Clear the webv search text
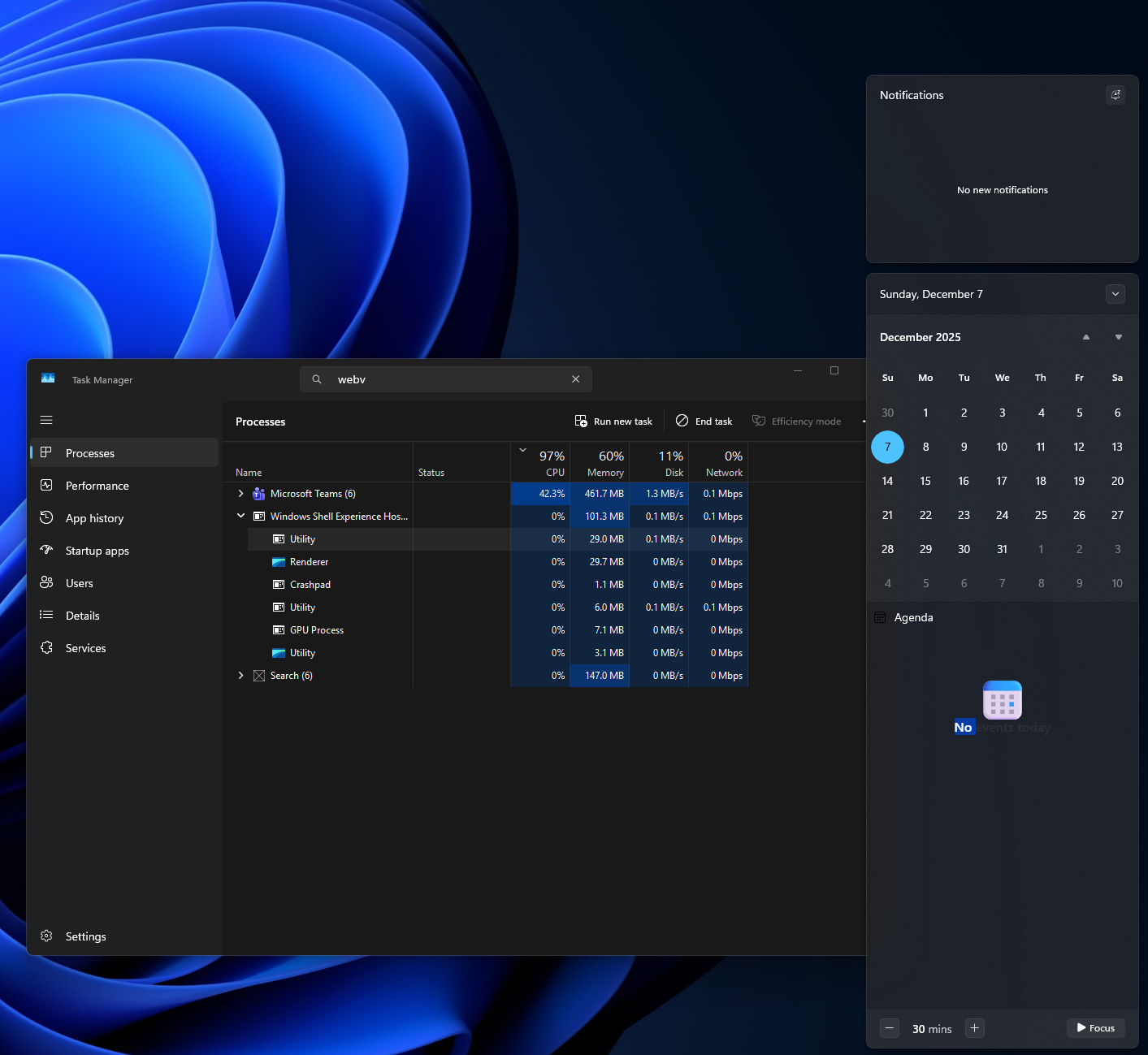The width and height of the screenshot is (1148, 1055). (575, 378)
